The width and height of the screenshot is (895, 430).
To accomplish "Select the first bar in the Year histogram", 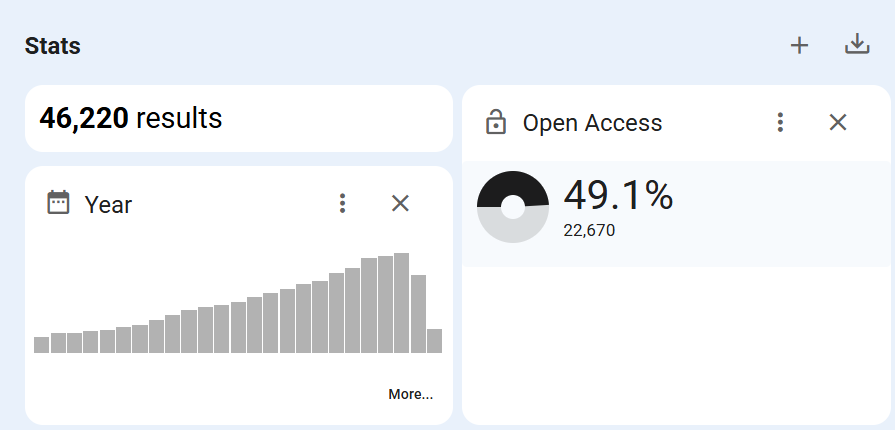I will [x=41, y=345].
